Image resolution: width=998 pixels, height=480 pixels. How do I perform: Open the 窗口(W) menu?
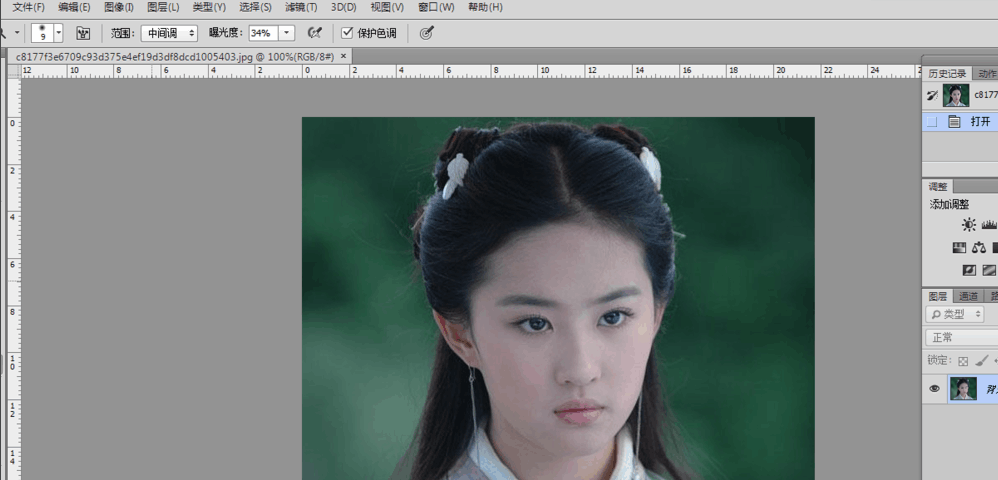pos(436,7)
